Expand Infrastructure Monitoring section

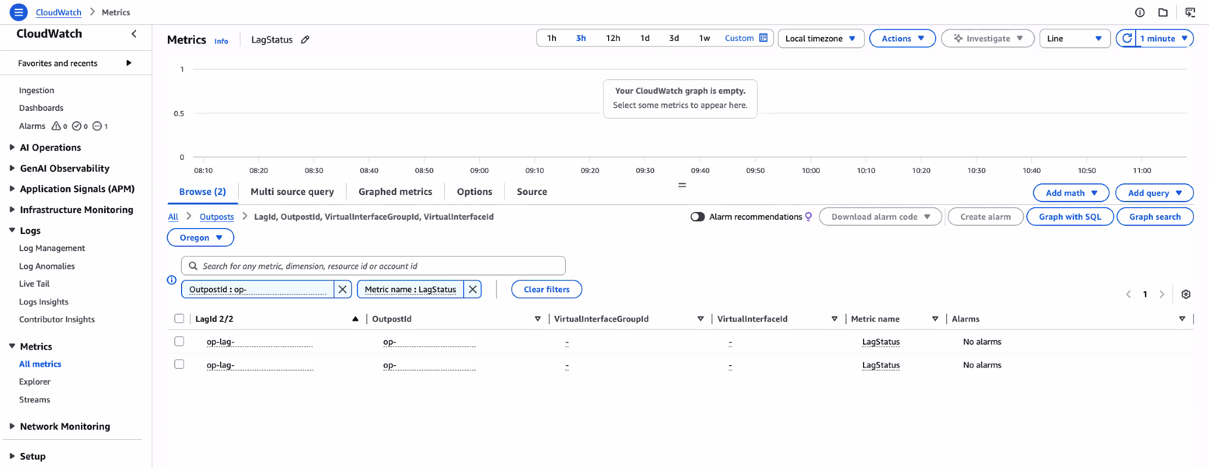coord(12,210)
